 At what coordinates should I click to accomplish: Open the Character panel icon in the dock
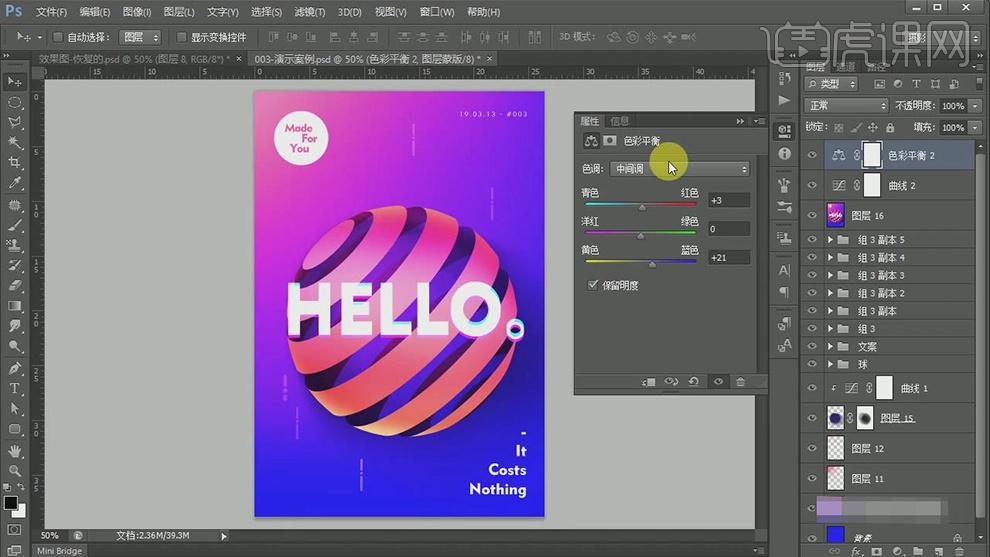[x=784, y=270]
